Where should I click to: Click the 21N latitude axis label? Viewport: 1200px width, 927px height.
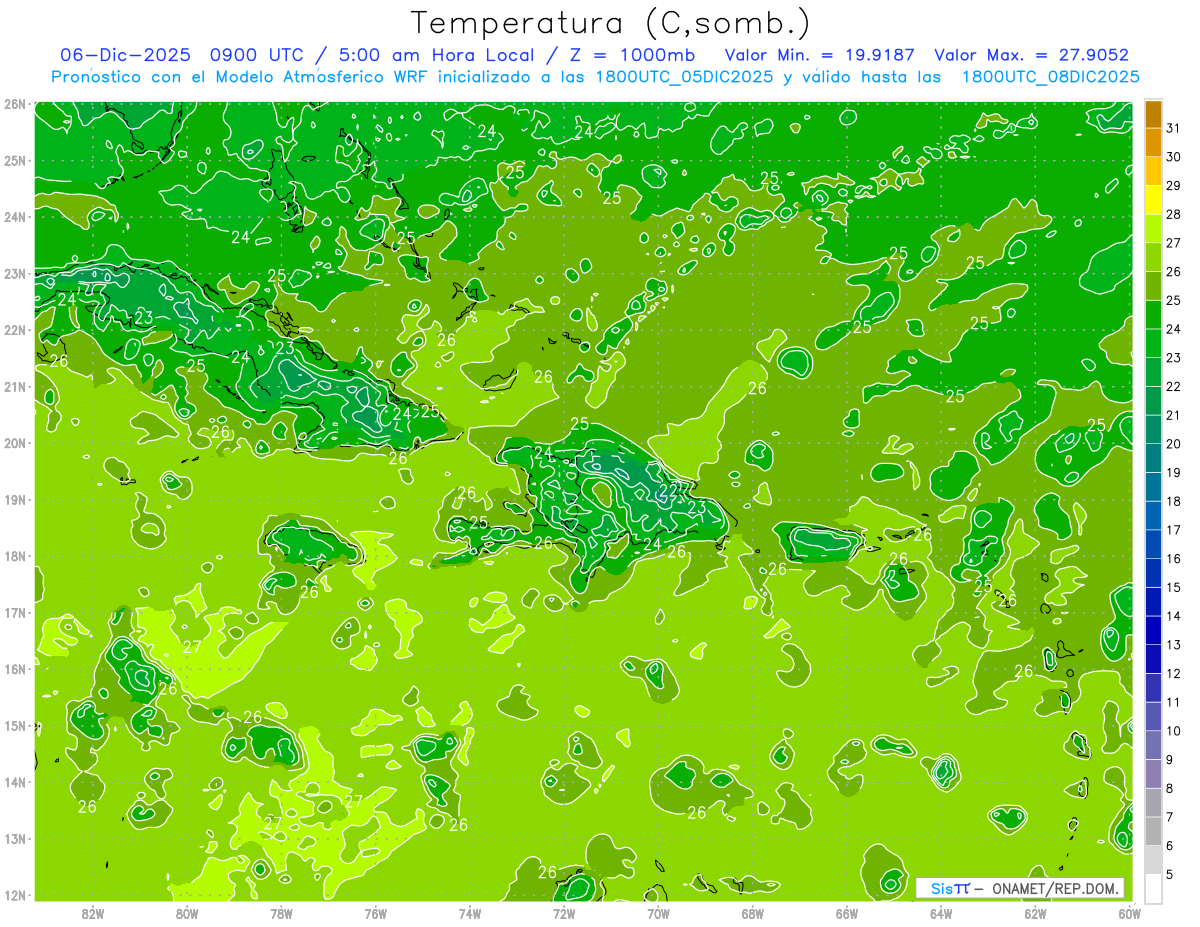click(14, 386)
